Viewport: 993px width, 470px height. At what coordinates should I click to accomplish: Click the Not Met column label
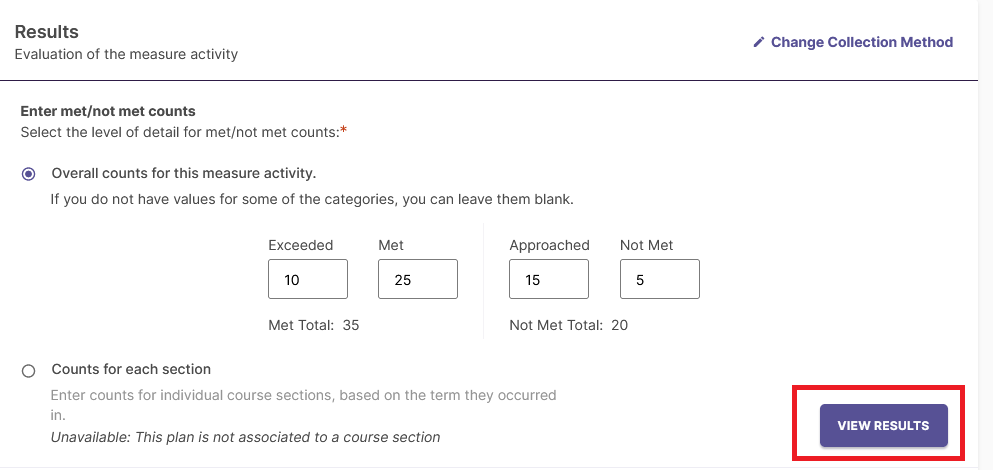point(647,245)
